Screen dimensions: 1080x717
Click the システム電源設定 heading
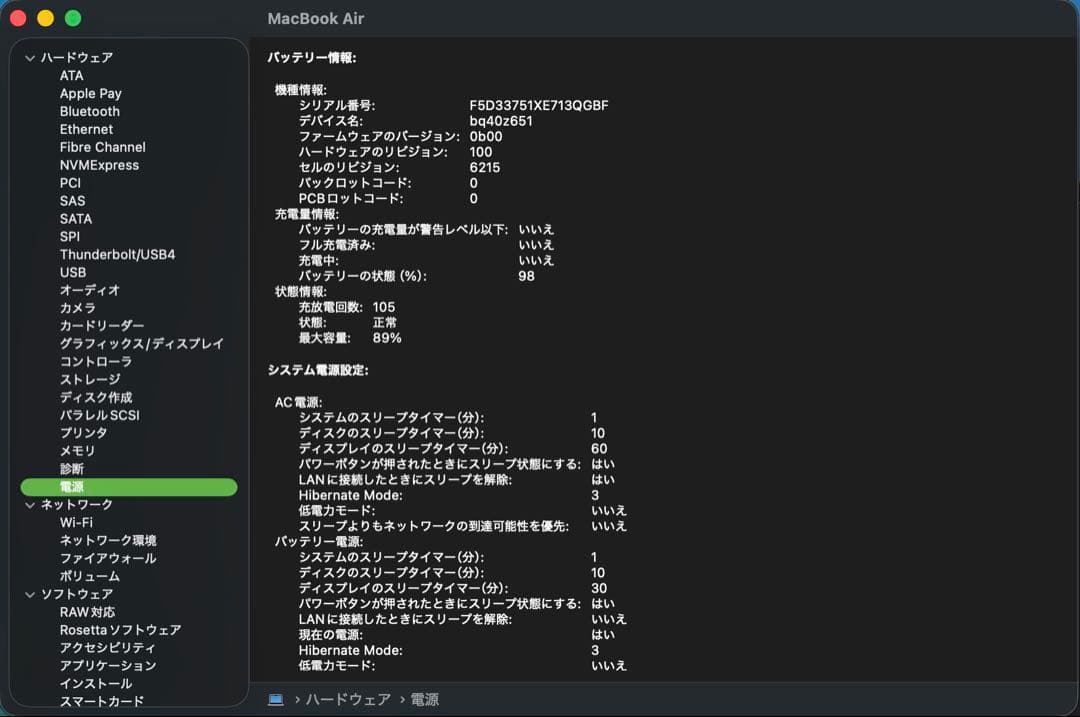coord(318,371)
